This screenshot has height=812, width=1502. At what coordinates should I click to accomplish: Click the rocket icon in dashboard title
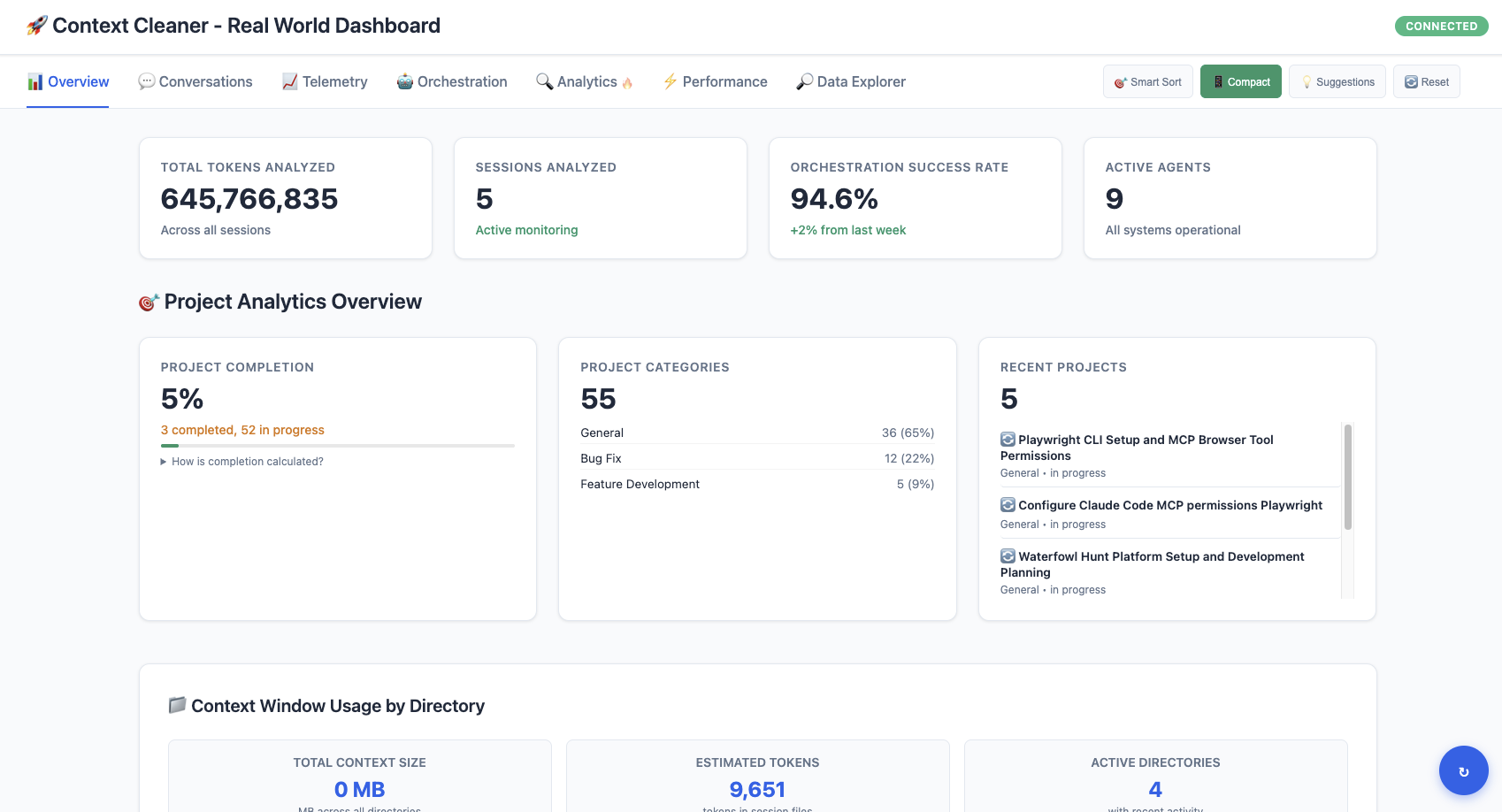[x=36, y=26]
